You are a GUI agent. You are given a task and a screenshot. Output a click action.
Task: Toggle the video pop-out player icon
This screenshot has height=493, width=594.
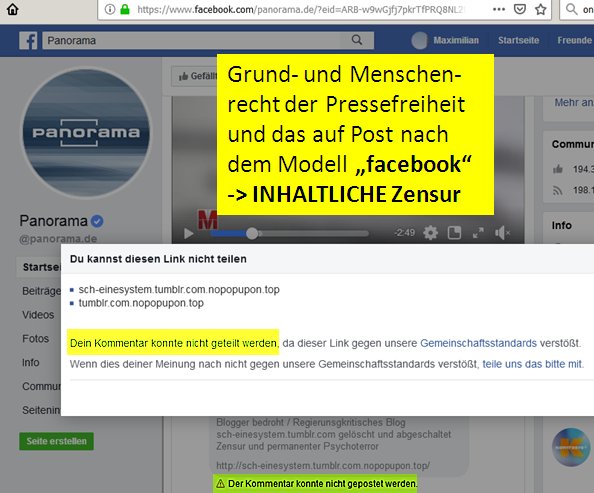pyautogui.click(x=454, y=233)
